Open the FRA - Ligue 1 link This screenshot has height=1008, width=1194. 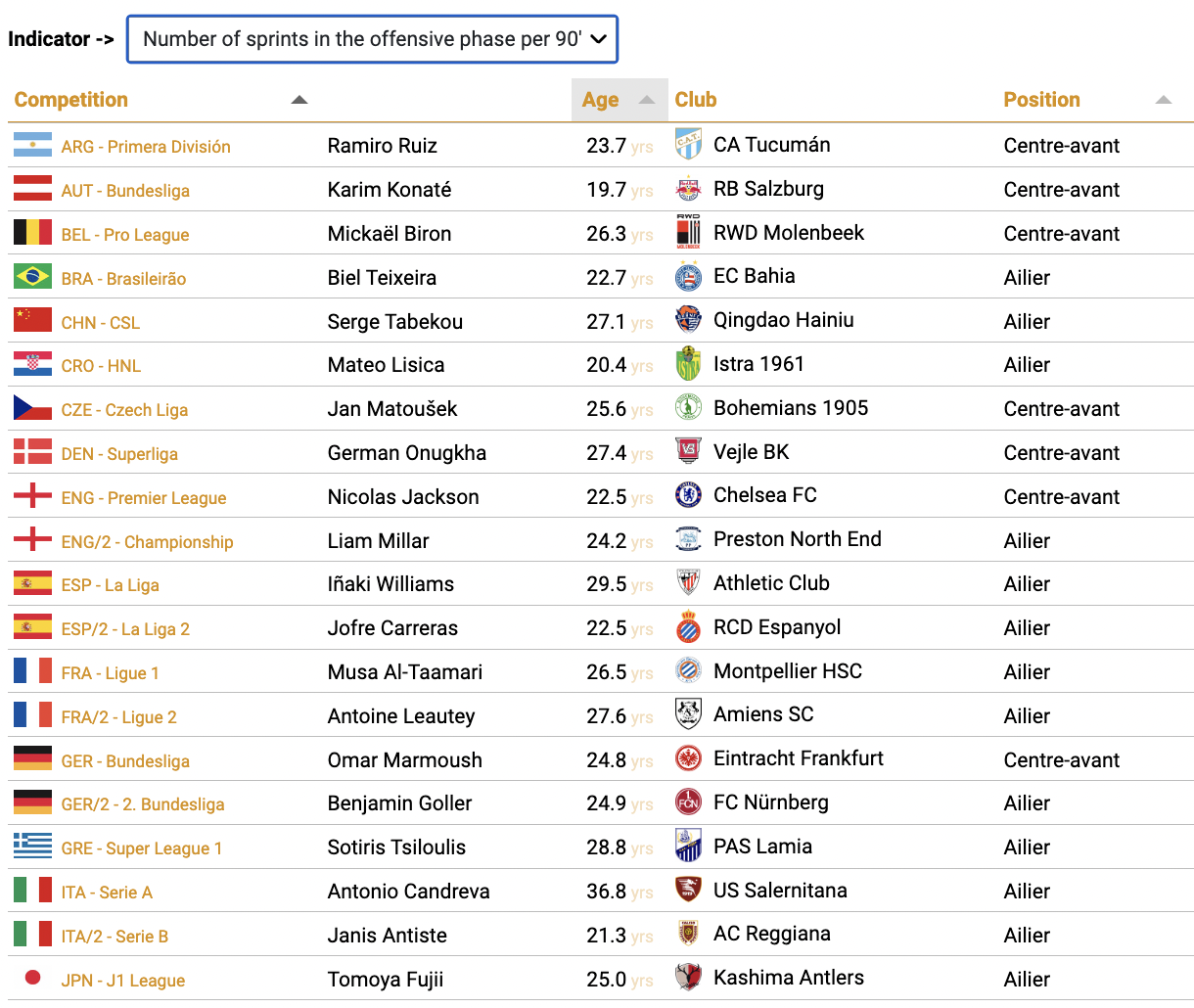coord(110,673)
